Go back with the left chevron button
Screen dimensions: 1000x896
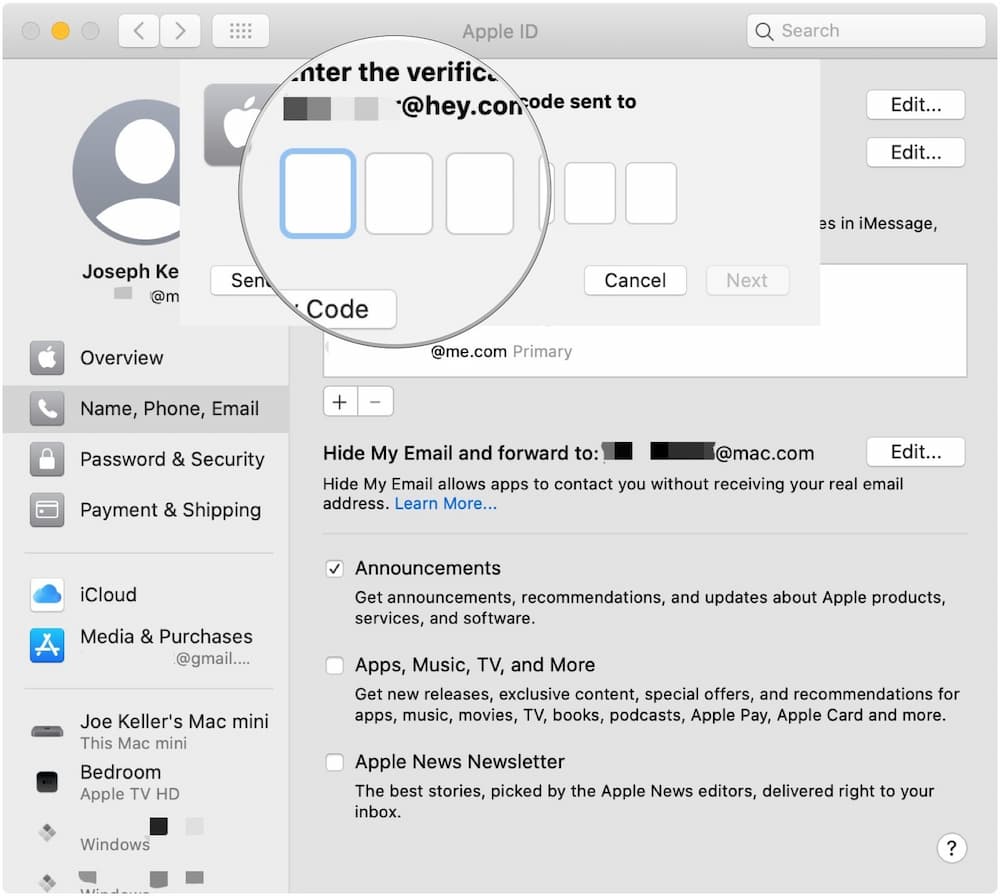coord(139,31)
